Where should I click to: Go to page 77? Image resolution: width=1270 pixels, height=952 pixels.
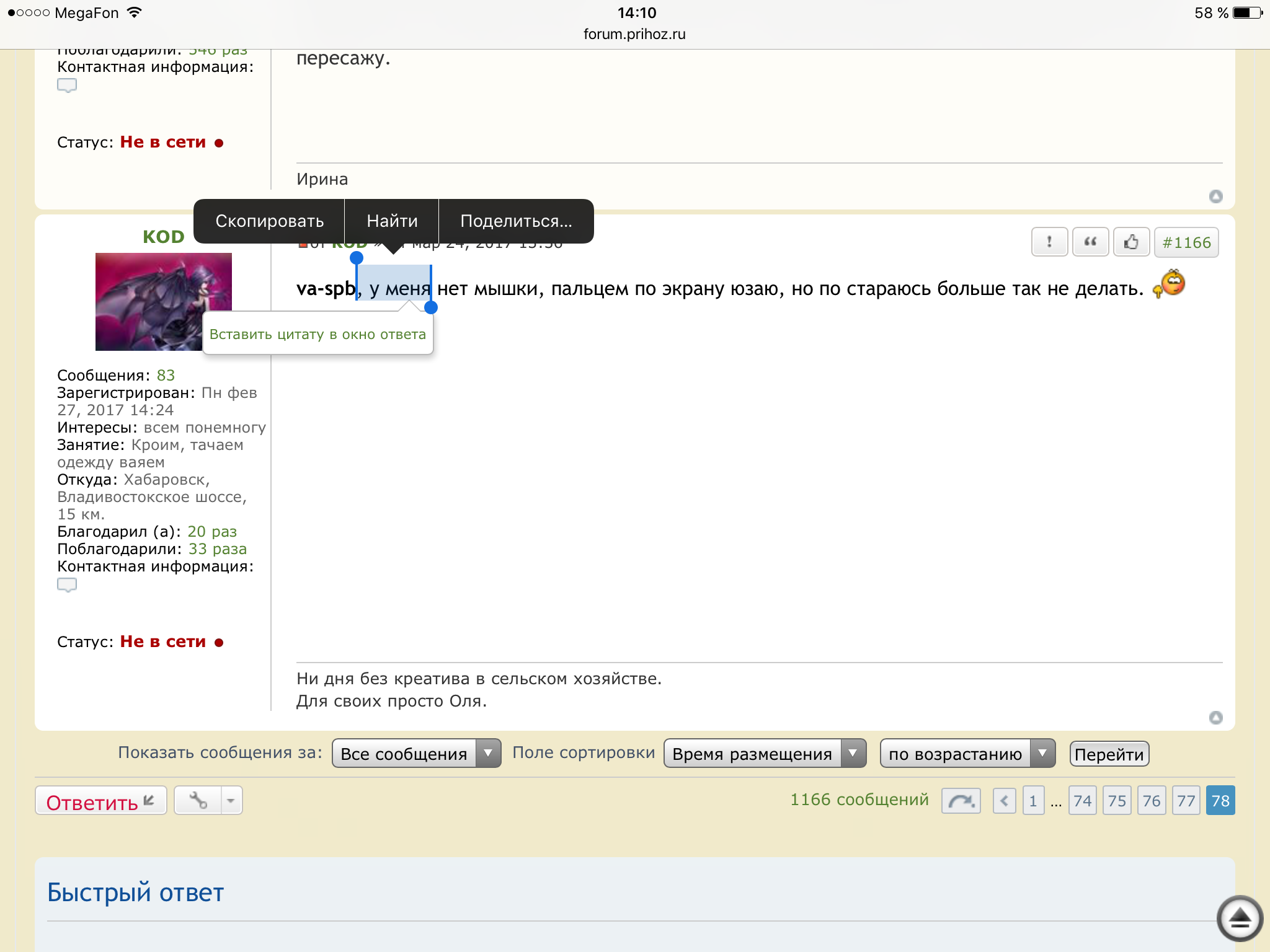tap(1186, 801)
